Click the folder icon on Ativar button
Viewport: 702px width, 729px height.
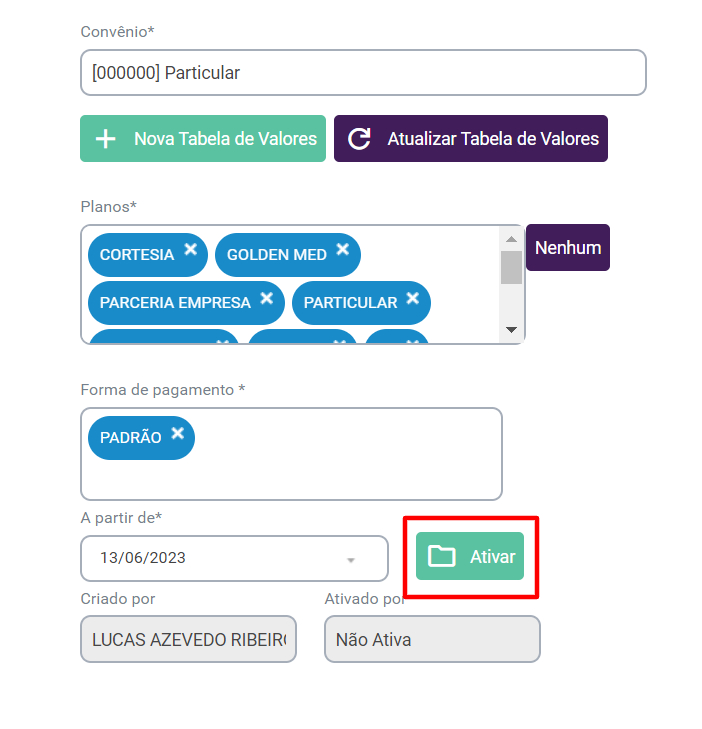pos(442,557)
